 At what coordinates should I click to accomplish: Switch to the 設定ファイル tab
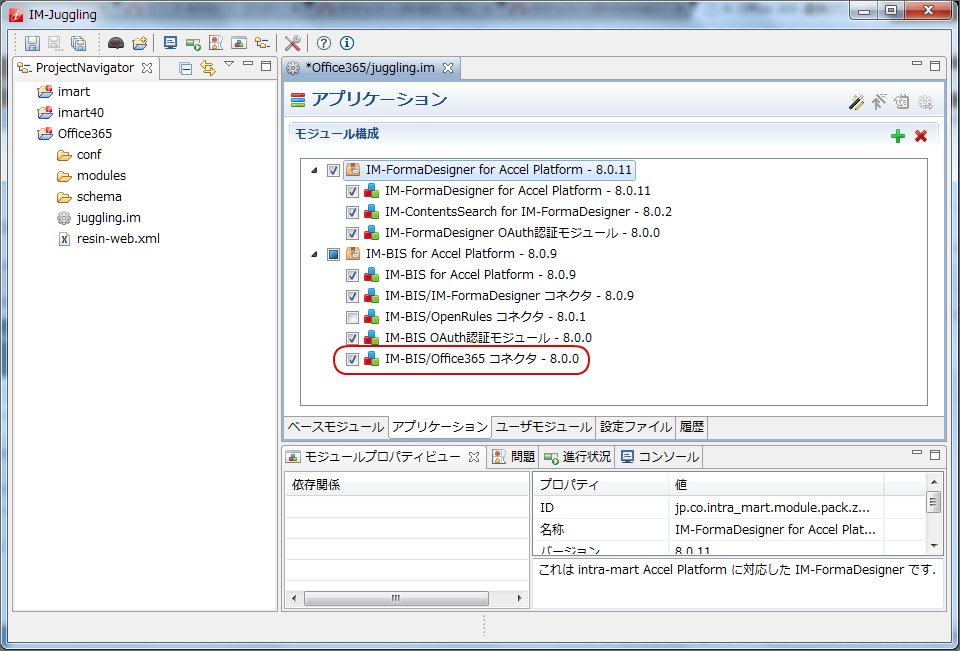[636, 427]
